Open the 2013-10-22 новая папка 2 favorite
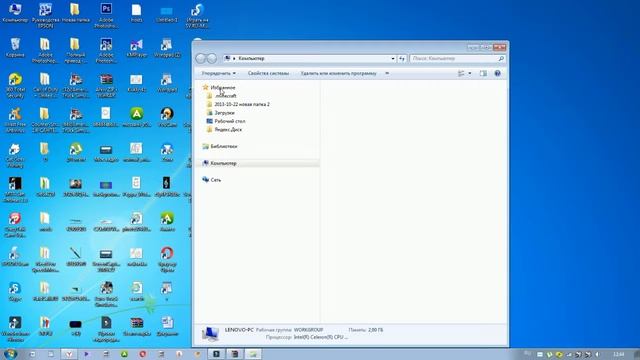This screenshot has width=640, height=360. click(x=242, y=104)
